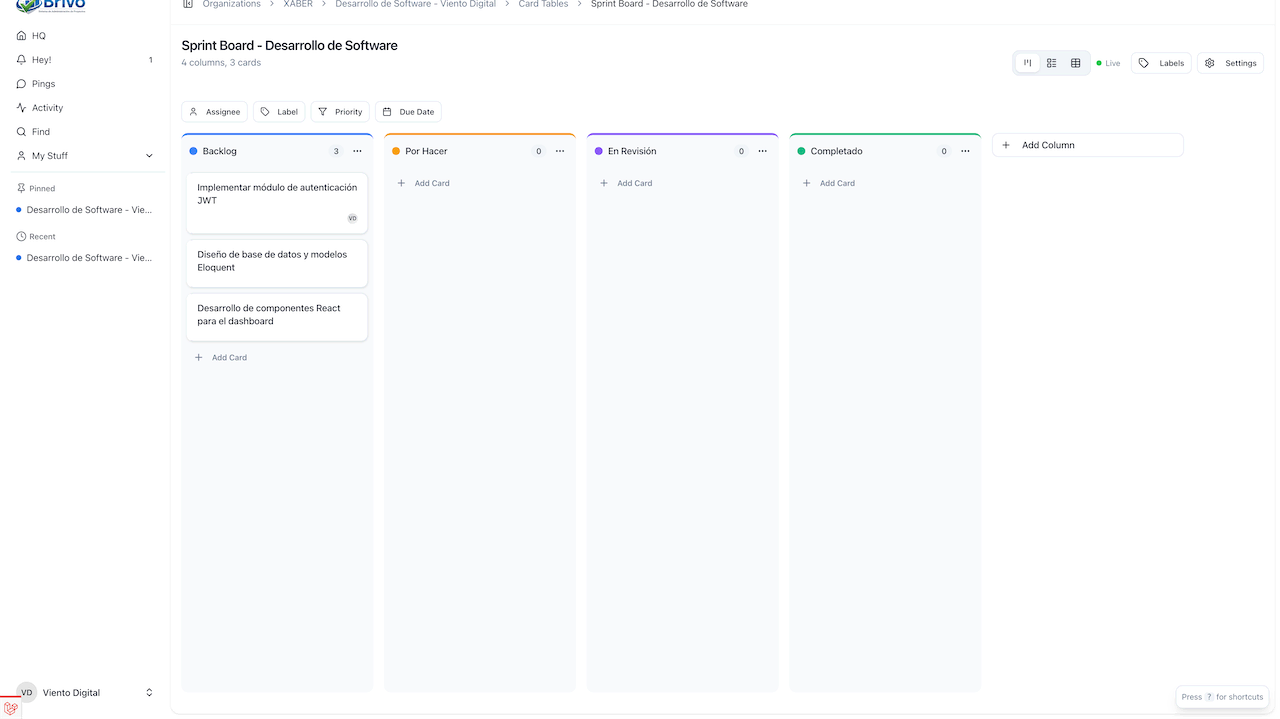
Task: Open the Find search item
Action: (x=40, y=132)
